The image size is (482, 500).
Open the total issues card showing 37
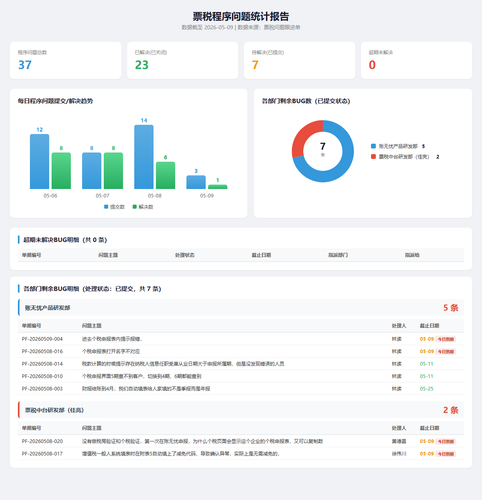pyautogui.click(x=66, y=60)
